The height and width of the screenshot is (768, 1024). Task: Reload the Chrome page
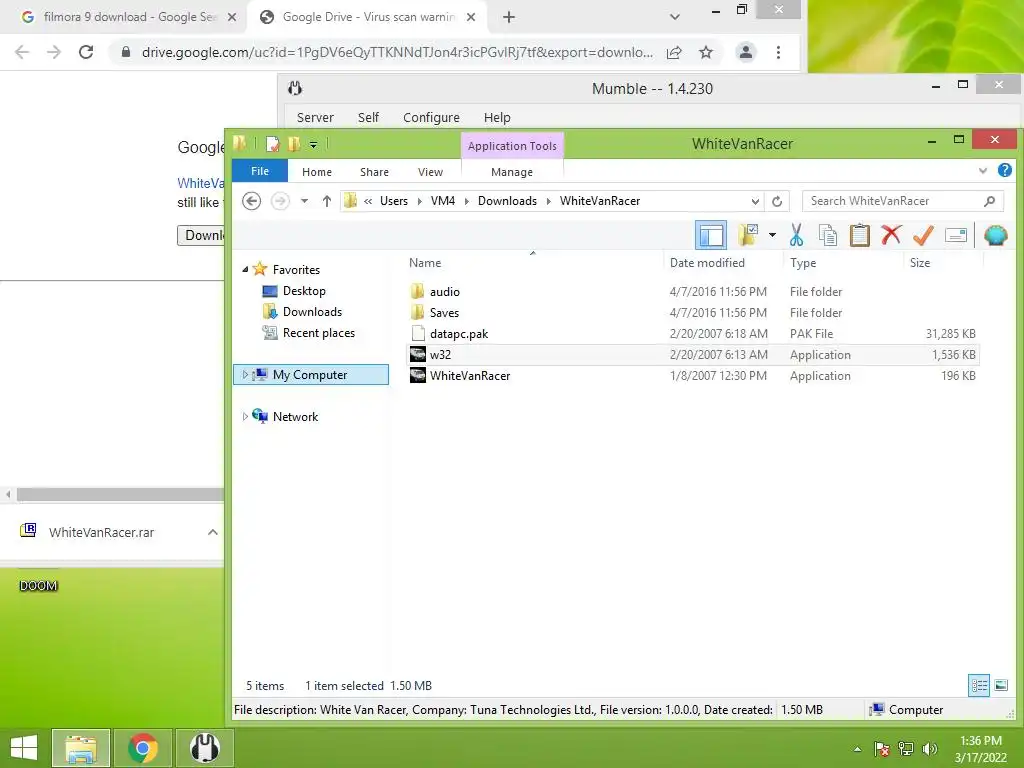[x=86, y=52]
